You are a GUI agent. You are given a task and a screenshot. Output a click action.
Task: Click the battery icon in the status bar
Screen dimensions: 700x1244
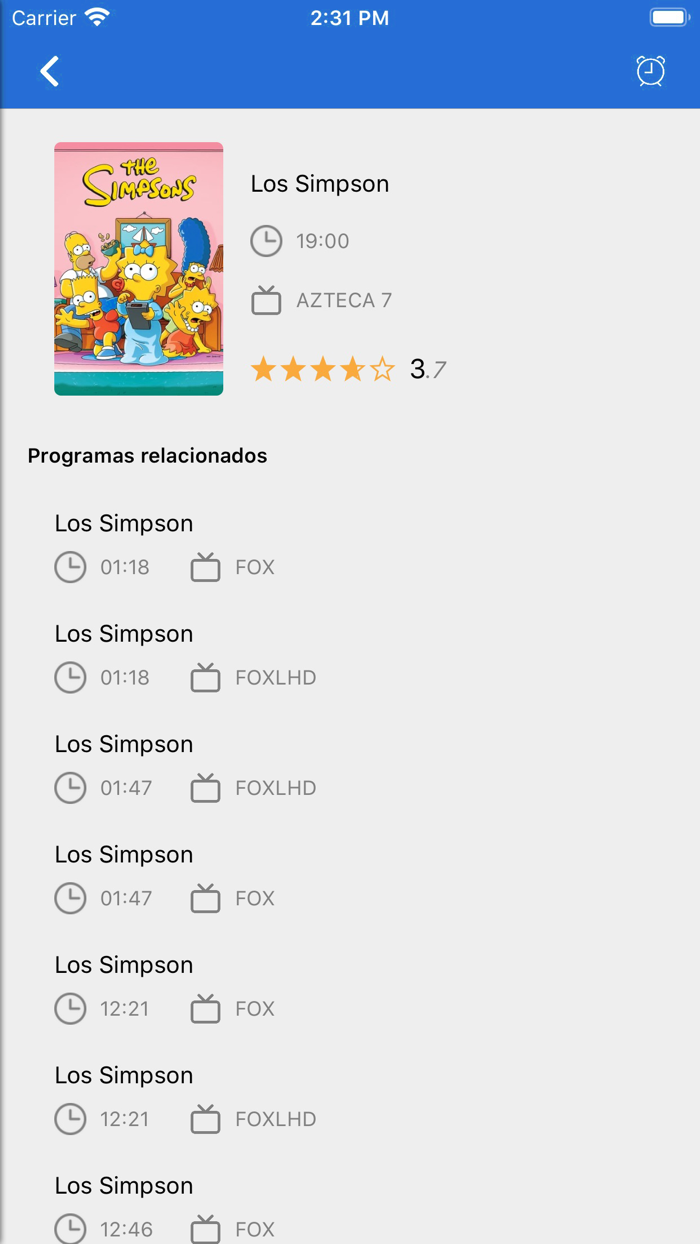pyautogui.click(x=668, y=15)
